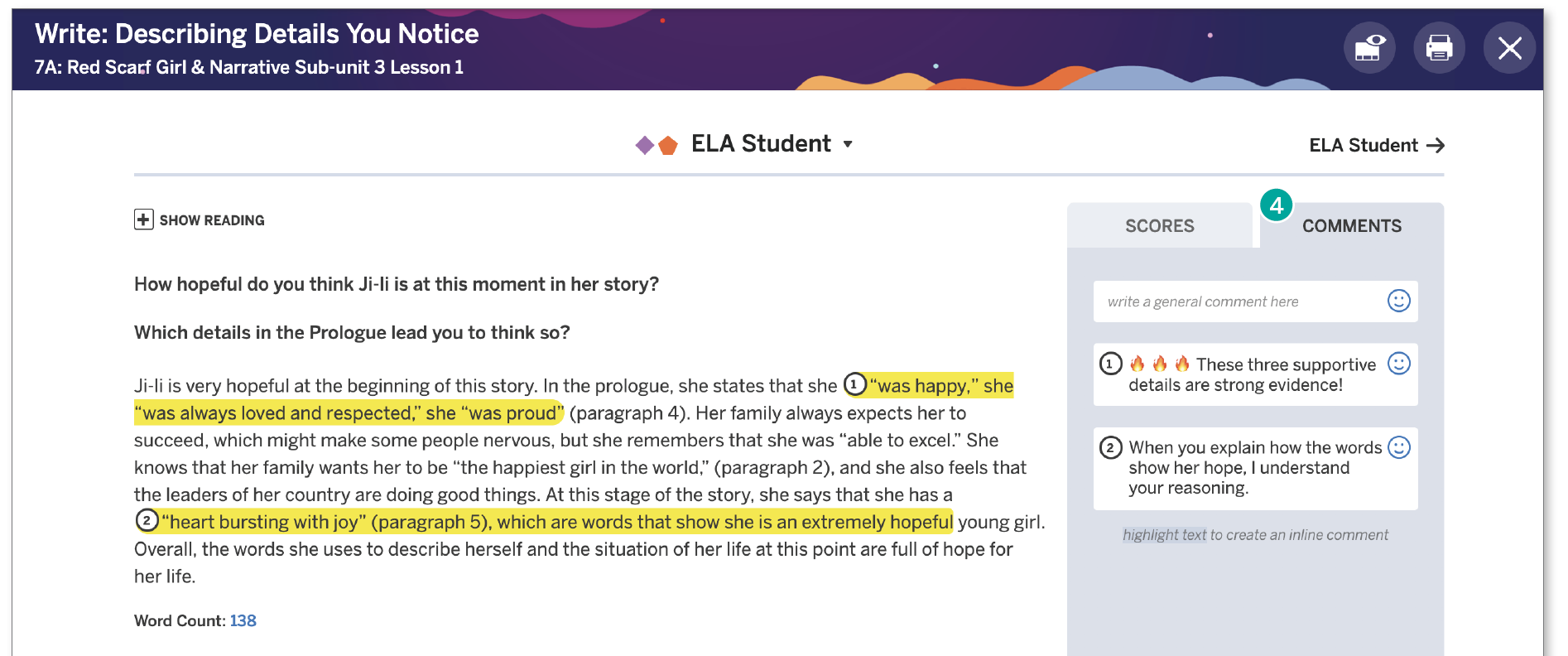Image resolution: width=1568 pixels, height=656 pixels.
Task: Click the print icon
Action: pos(1439,48)
